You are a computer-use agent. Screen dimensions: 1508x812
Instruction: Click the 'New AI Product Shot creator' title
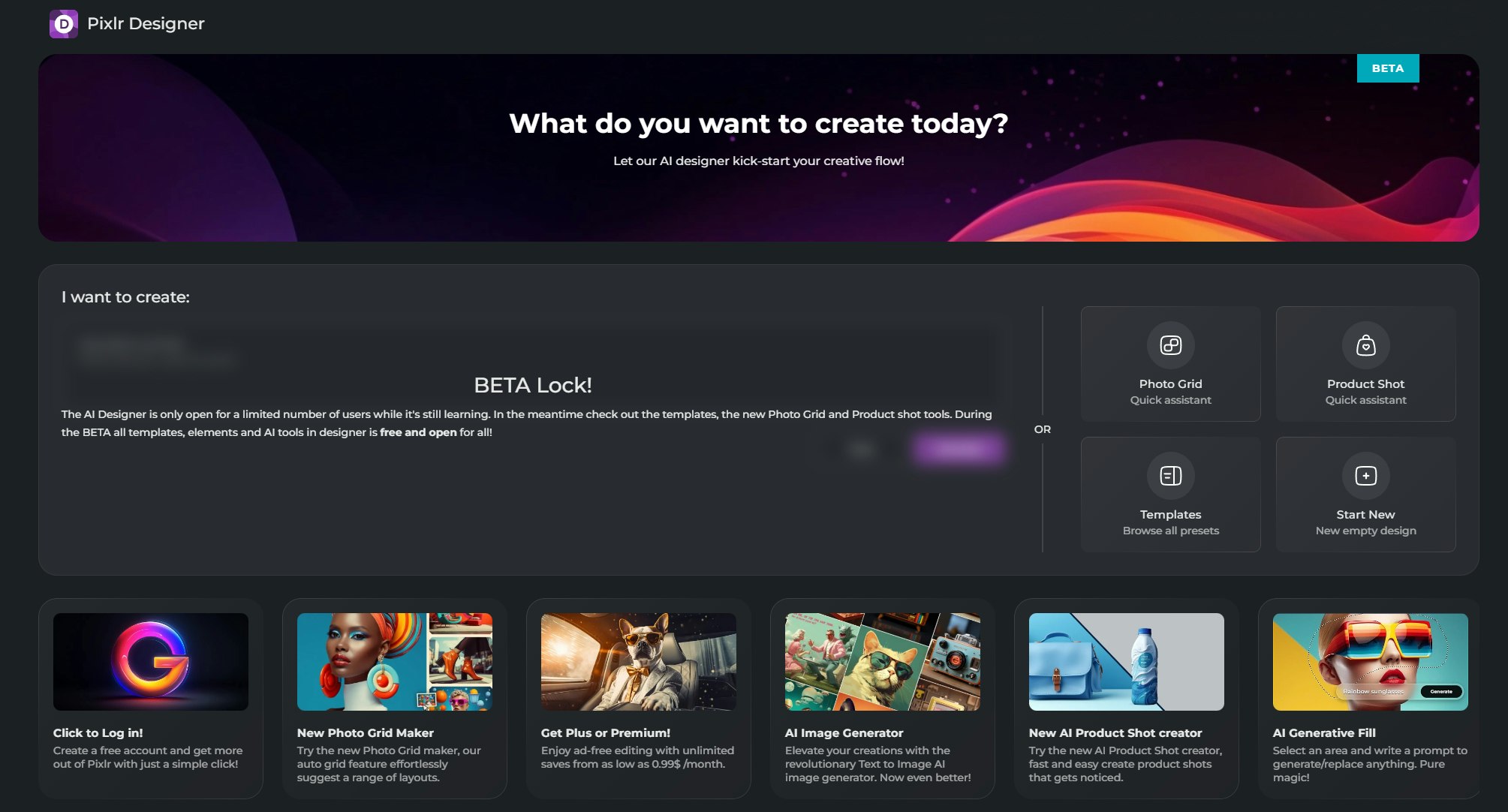coord(1115,733)
